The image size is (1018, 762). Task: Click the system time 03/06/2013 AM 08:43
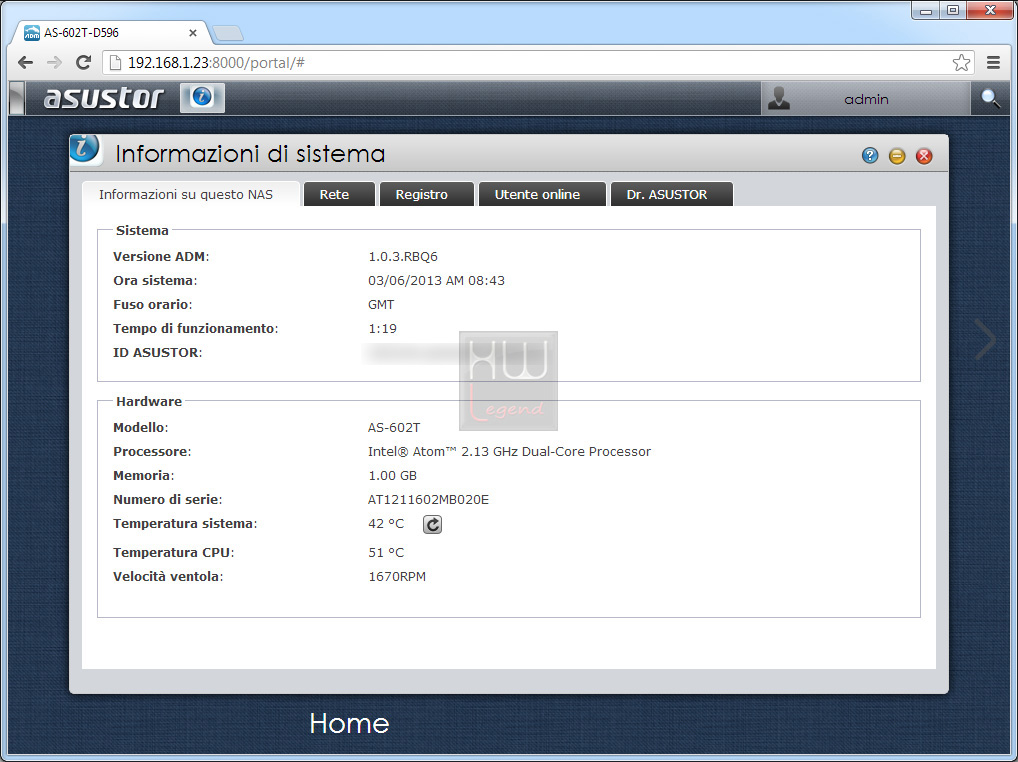click(x=436, y=280)
